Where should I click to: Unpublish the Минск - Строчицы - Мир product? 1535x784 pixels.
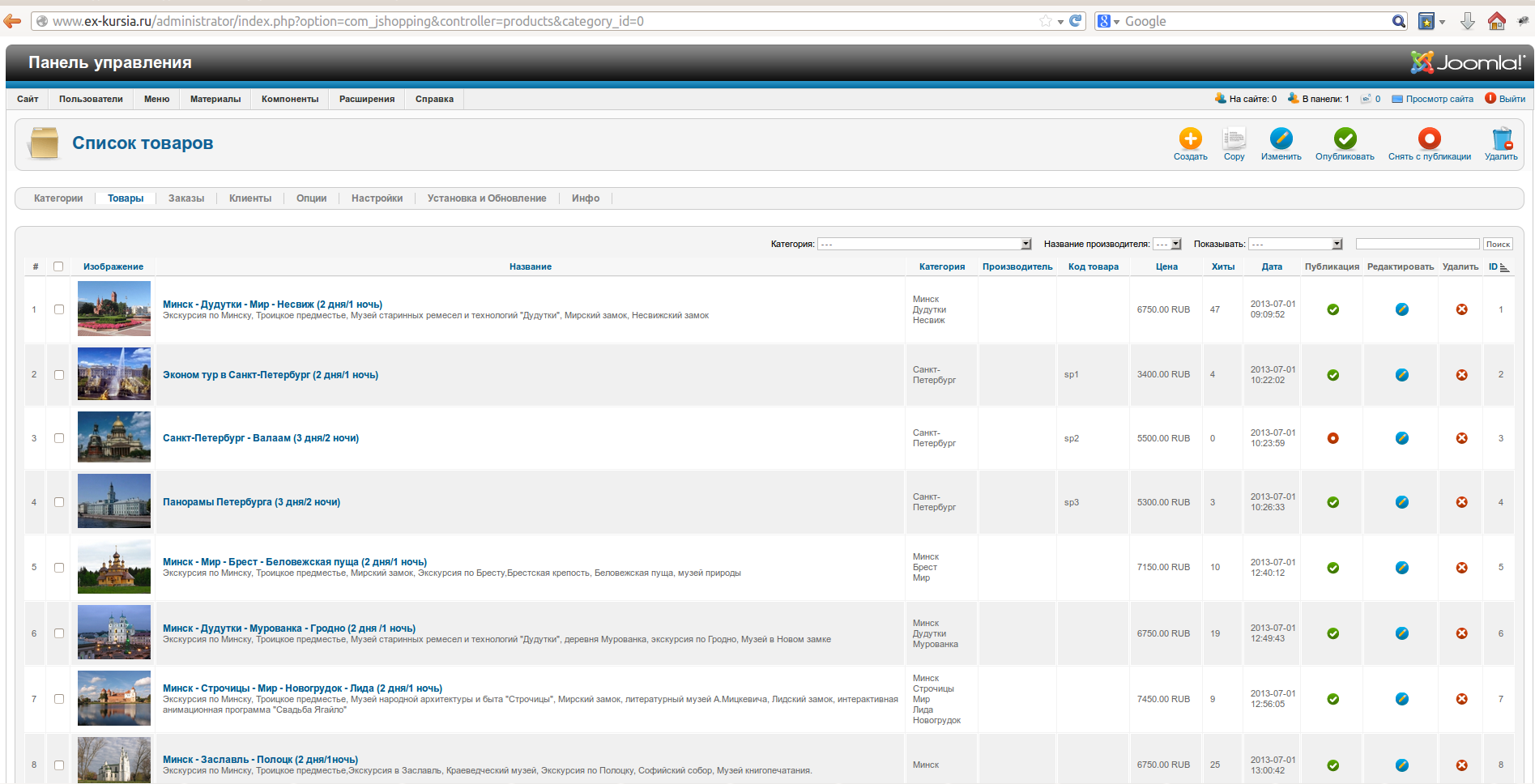pos(1332,699)
